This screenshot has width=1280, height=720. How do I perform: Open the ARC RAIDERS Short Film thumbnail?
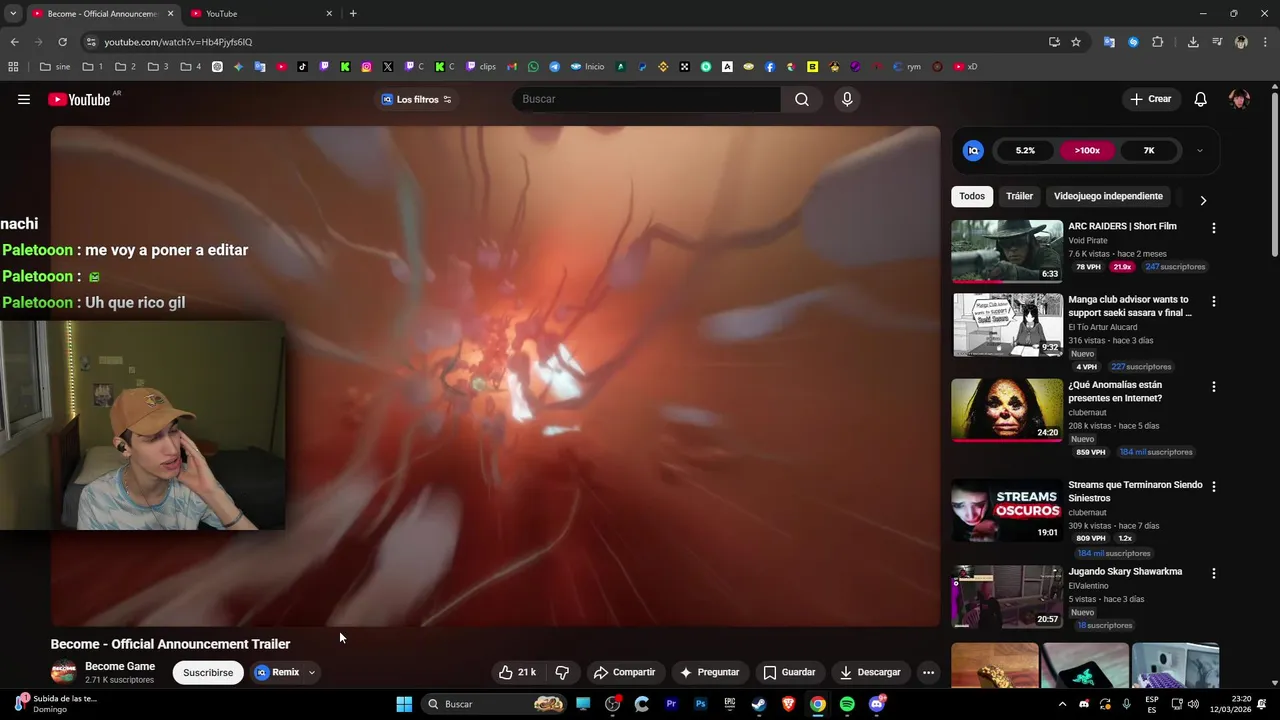(1007, 251)
